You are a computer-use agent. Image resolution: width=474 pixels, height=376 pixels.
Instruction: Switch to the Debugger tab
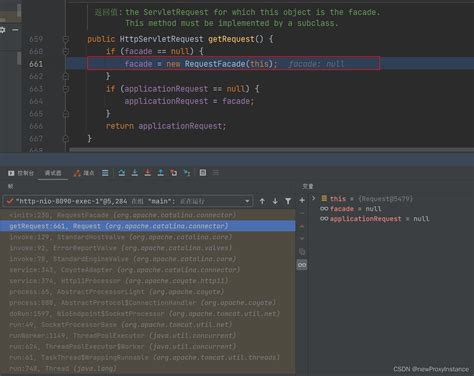[53, 173]
